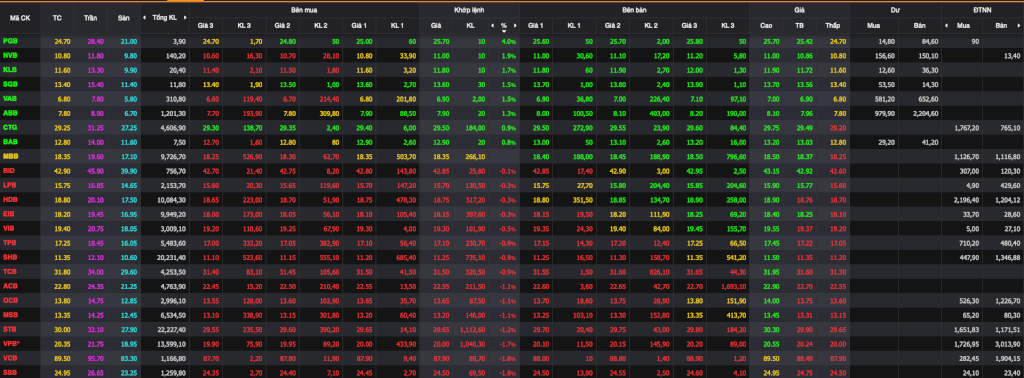The image size is (1024, 378).
Task: Click the Dư Bán column header
Action: [x=921, y=26]
